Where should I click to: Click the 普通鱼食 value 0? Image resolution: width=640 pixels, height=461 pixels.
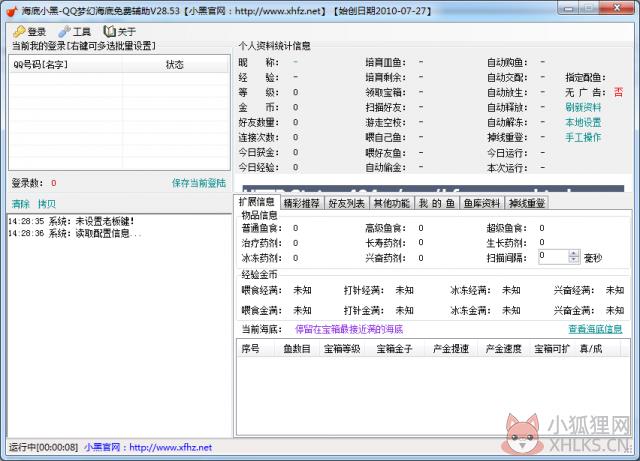(296, 228)
